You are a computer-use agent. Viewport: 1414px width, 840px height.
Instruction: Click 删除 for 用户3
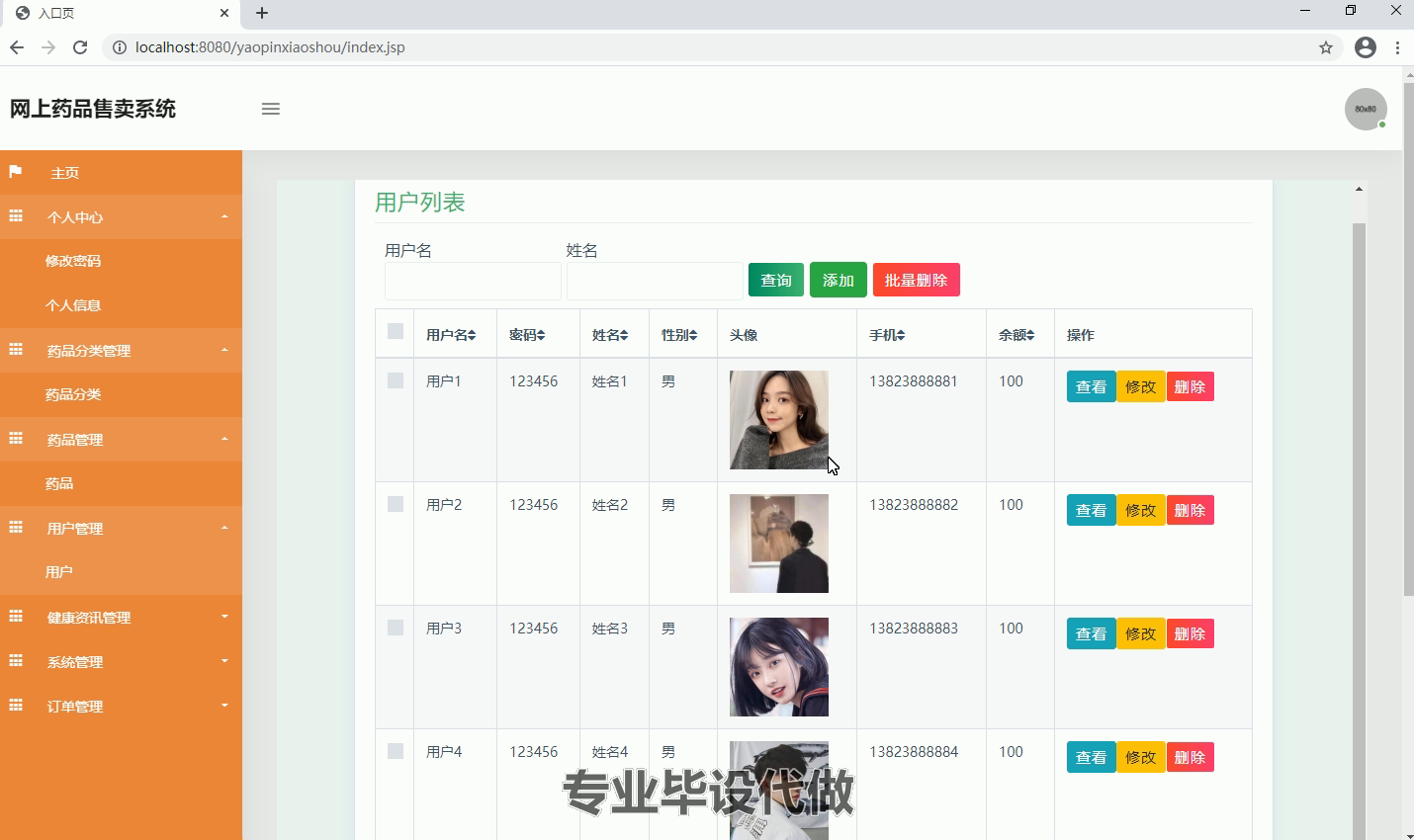coord(1190,633)
